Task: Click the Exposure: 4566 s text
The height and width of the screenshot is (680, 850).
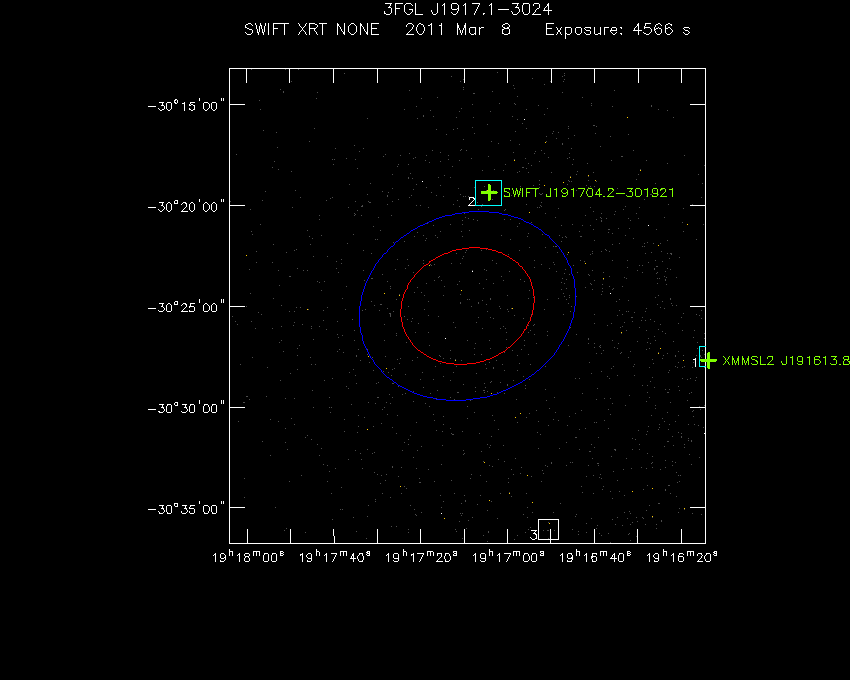Action: point(617,30)
